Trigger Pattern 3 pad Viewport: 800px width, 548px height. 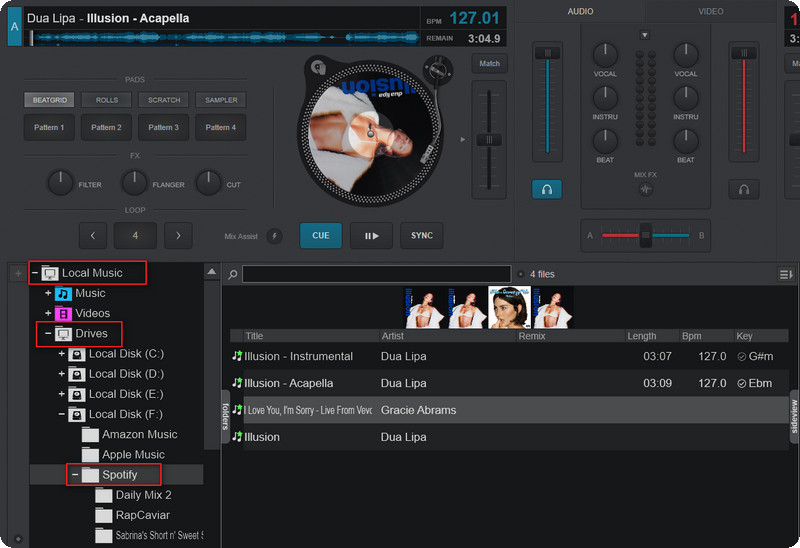point(163,128)
